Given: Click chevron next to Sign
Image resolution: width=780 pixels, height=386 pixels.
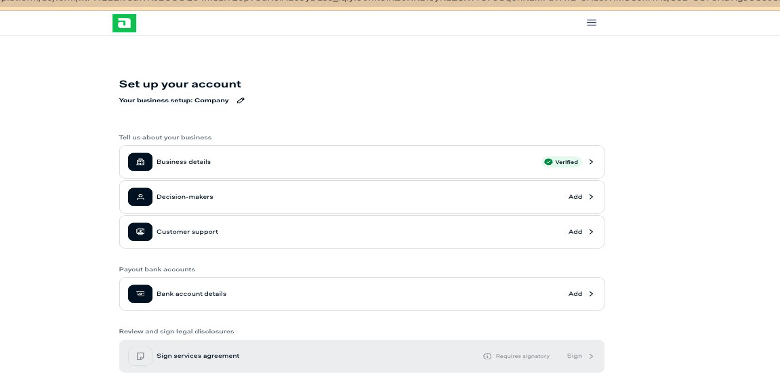Looking at the screenshot, I should tap(591, 356).
